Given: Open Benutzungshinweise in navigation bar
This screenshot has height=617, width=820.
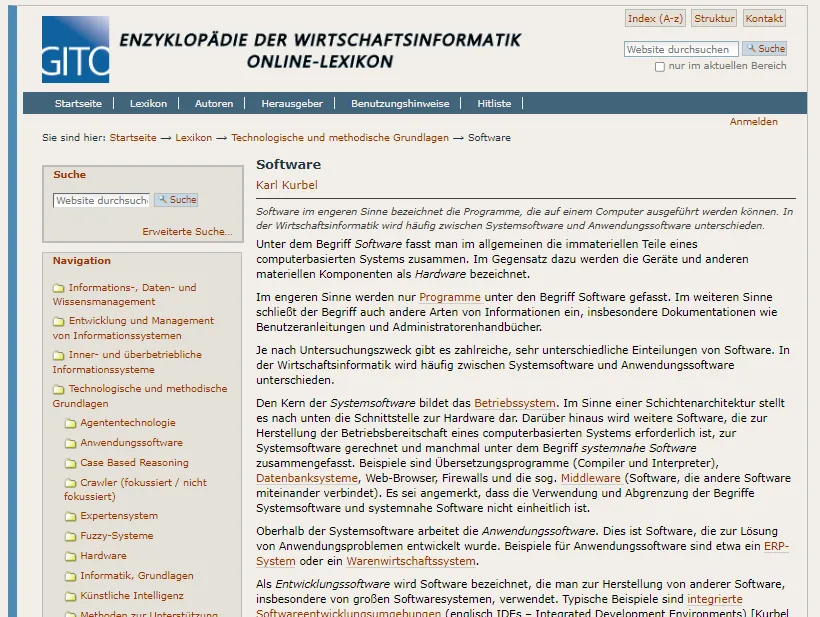Looking at the screenshot, I should pos(400,104).
